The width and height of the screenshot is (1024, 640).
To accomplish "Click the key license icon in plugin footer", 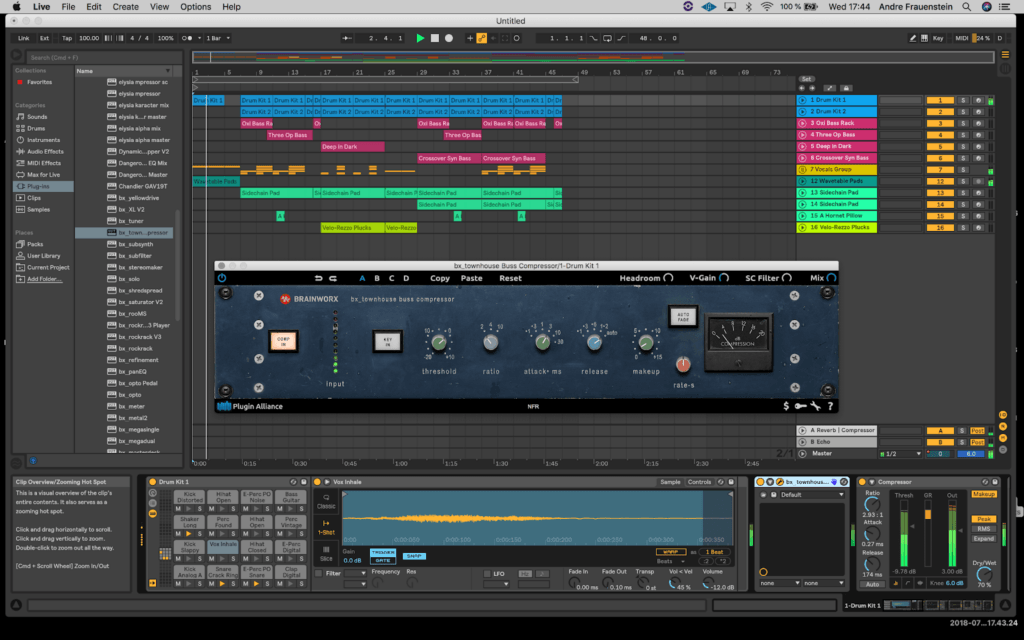I will click(801, 406).
